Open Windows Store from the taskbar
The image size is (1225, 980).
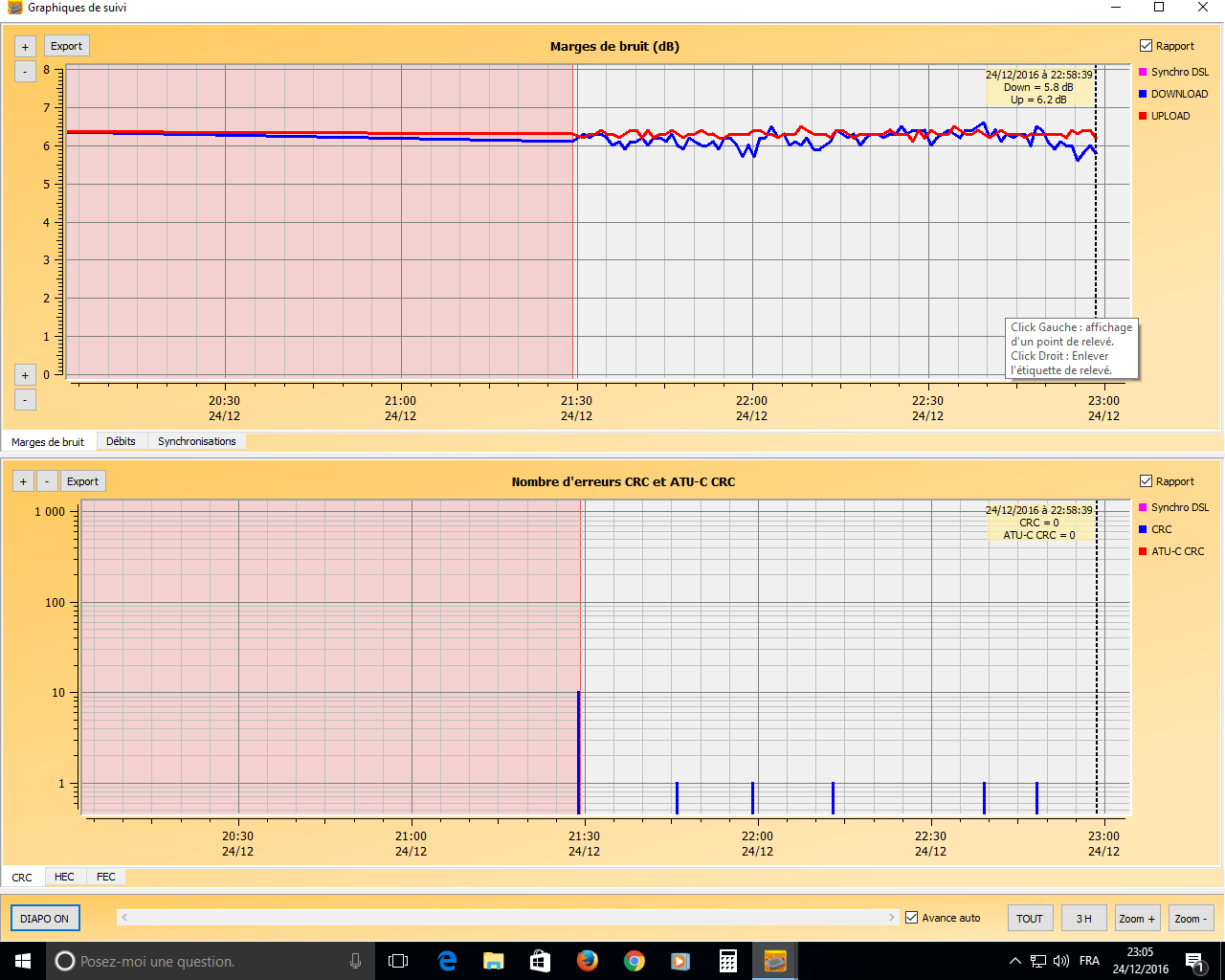540,961
